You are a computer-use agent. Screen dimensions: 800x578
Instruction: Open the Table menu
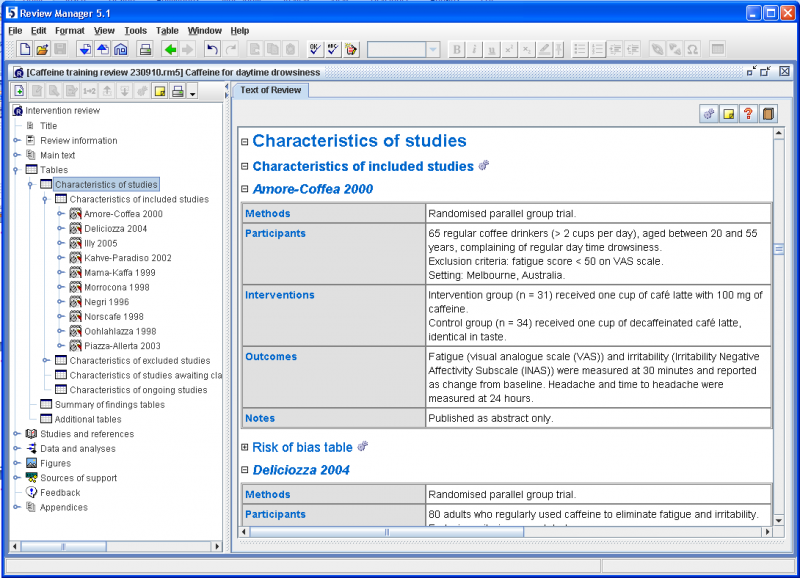point(167,31)
